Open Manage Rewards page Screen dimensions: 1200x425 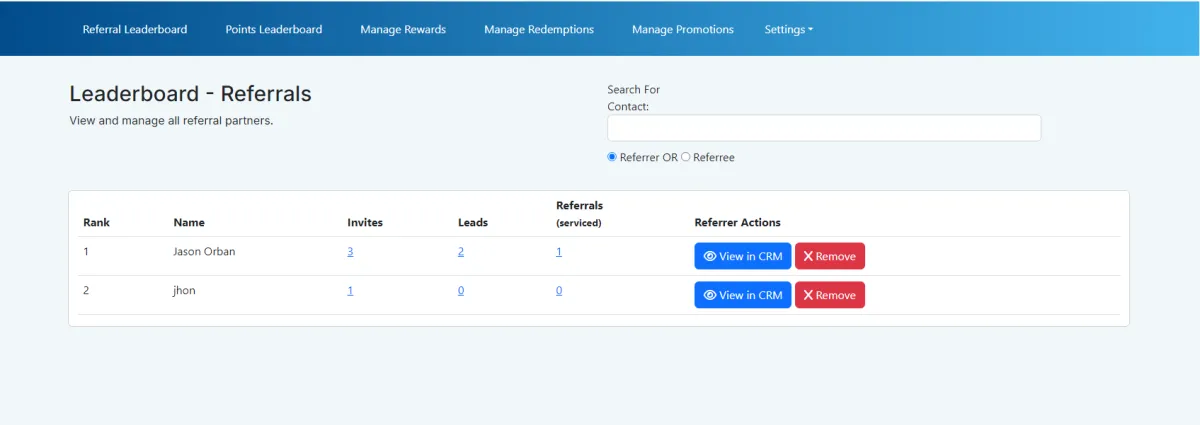tap(403, 30)
